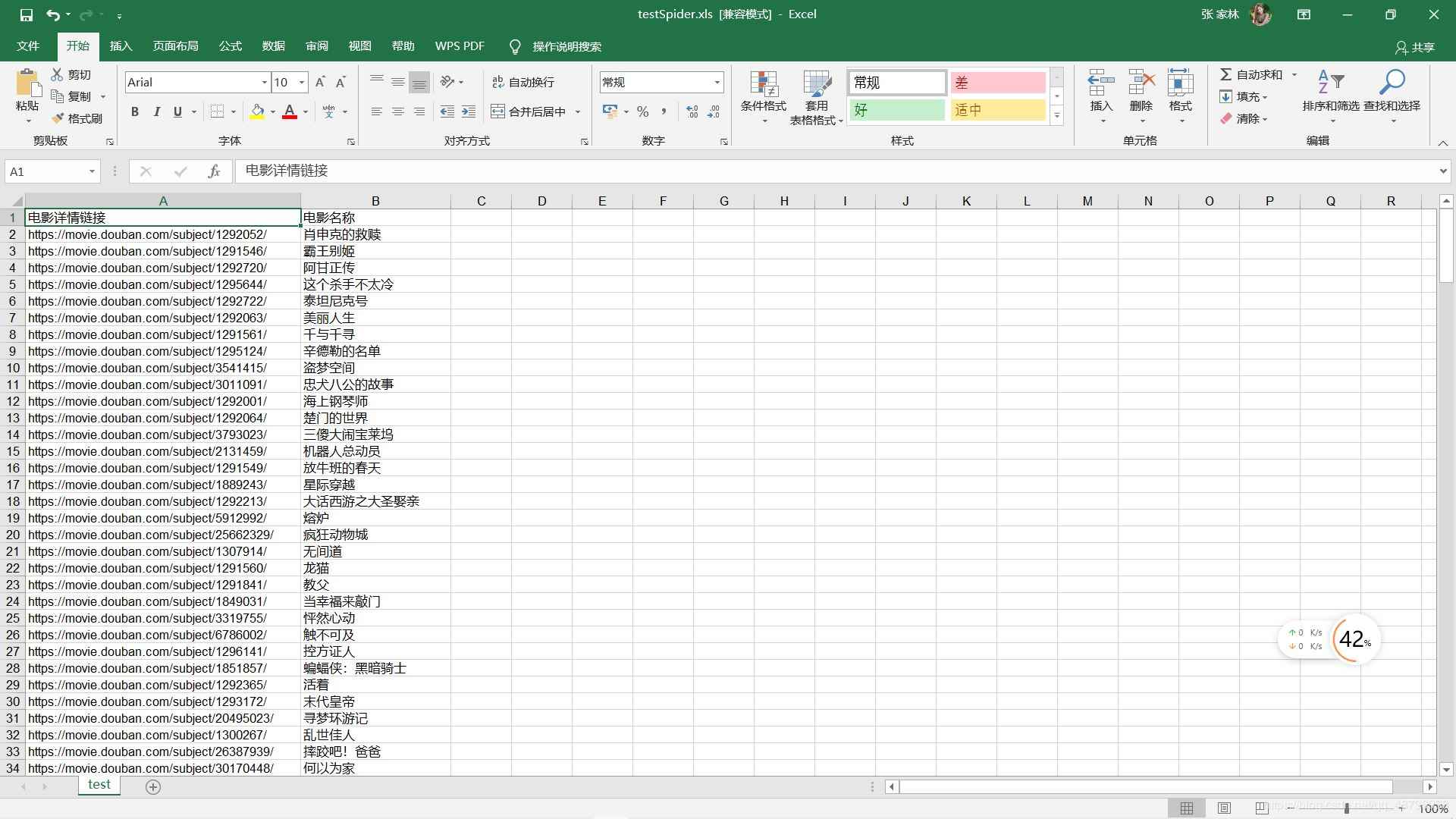Click the 共享 button
The width and height of the screenshot is (1456, 819).
click(x=1417, y=47)
